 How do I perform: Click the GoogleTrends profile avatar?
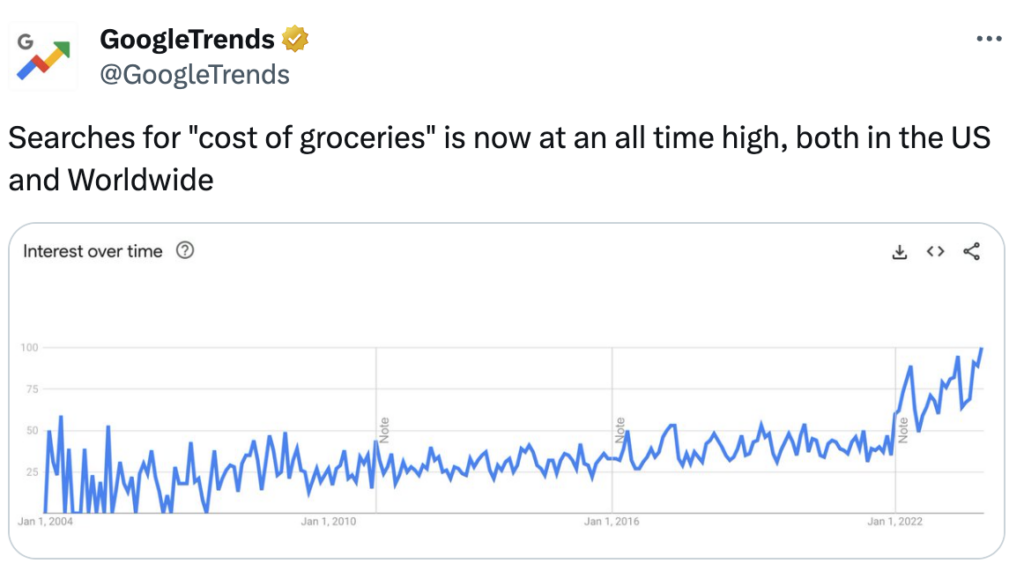point(43,56)
